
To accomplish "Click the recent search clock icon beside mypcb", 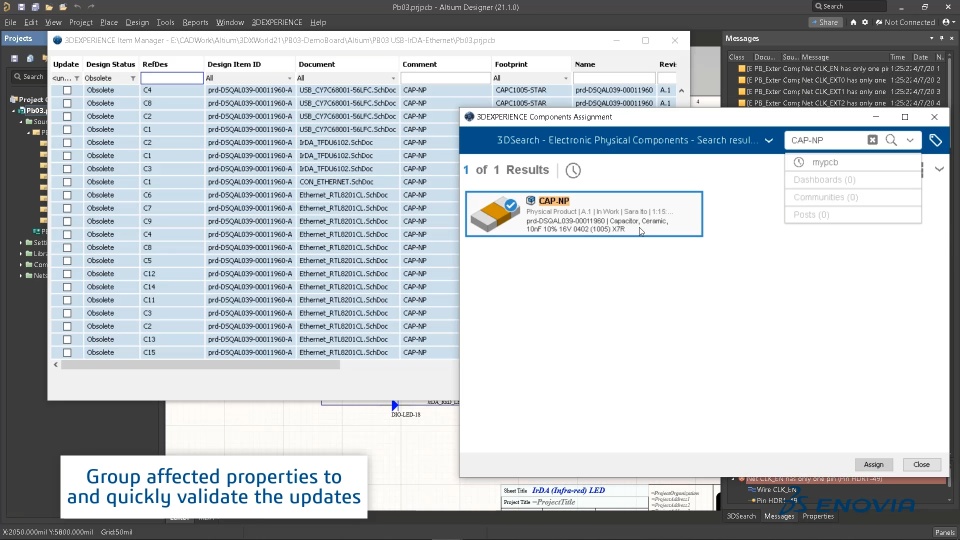I will [x=798, y=162].
